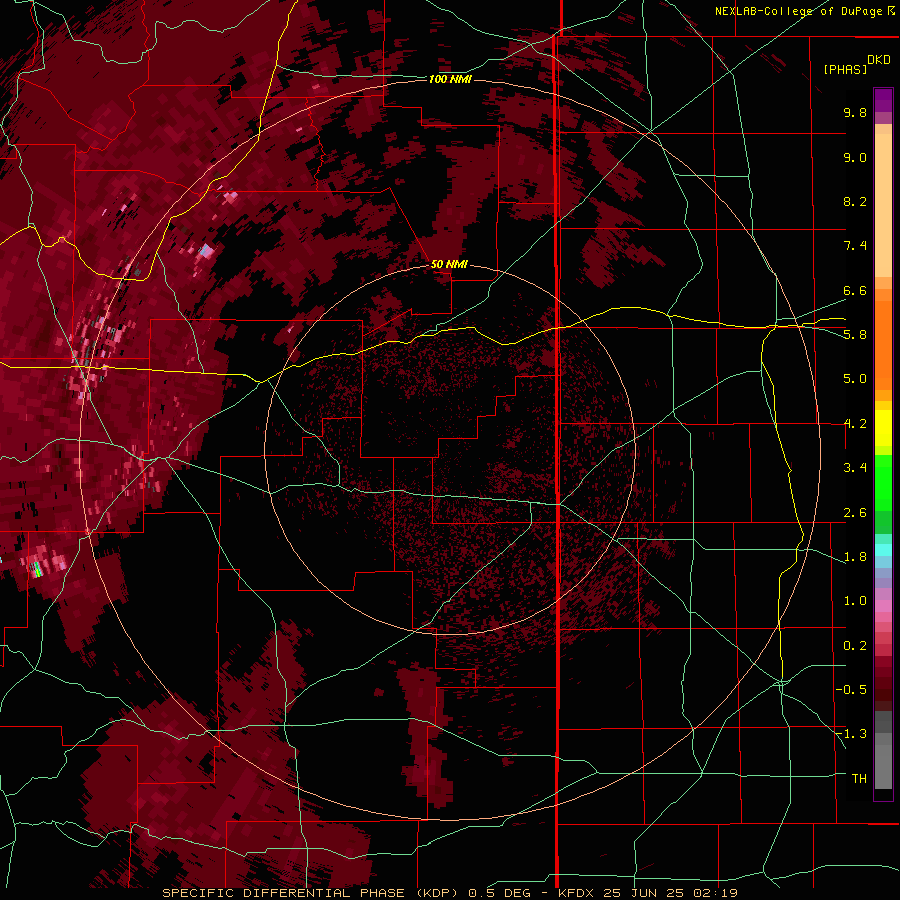900x900 pixels.
Task: Pick the cyan color bar segment
Action: pos(883,550)
